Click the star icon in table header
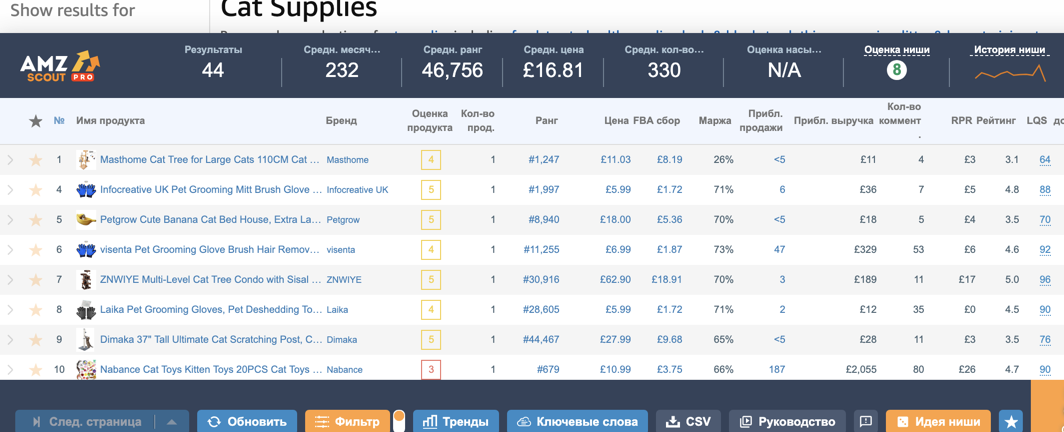The image size is (1064, 432). pyautogui.click(x=35, y=121)
